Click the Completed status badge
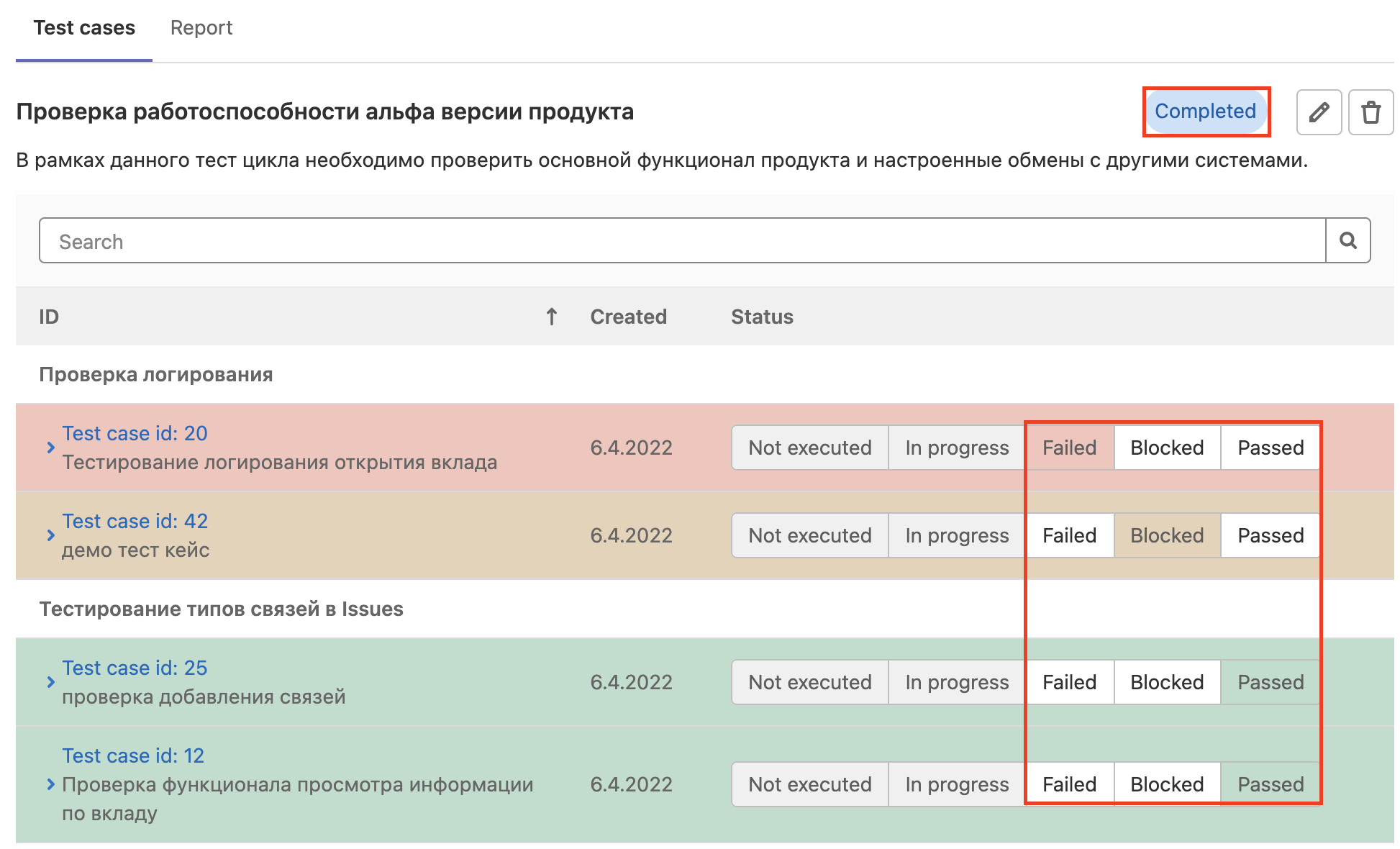The height and width of the screenshot is (849, 1400). click(x=1204, y=111)
